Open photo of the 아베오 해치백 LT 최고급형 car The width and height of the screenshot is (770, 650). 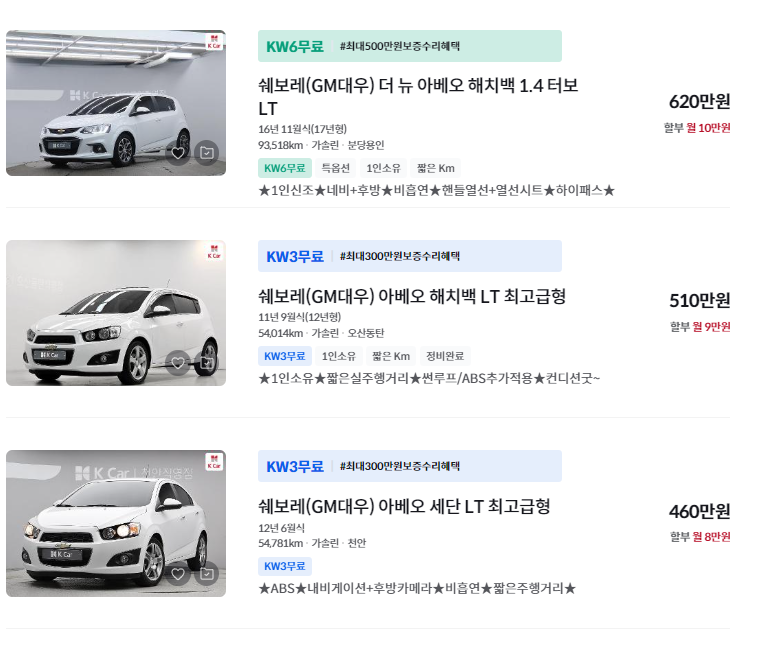click(x=116, y=313)
